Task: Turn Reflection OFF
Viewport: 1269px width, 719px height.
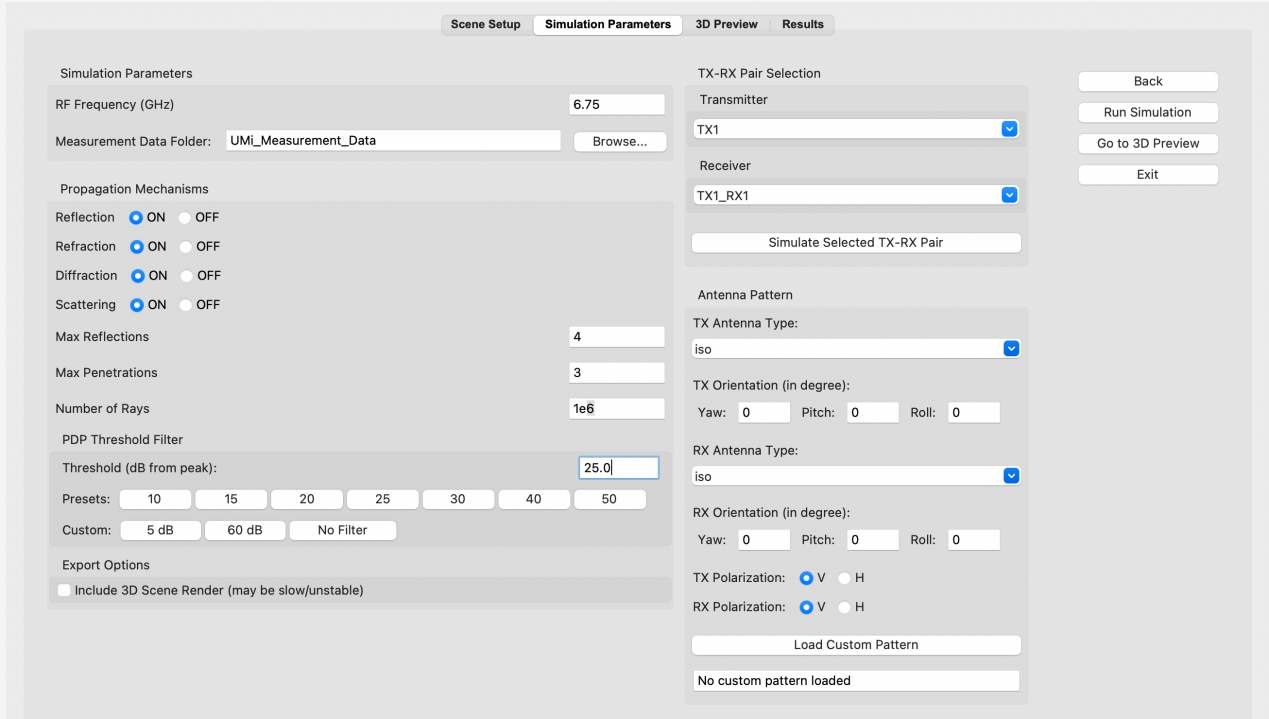Action: click(x=186, y=218)
